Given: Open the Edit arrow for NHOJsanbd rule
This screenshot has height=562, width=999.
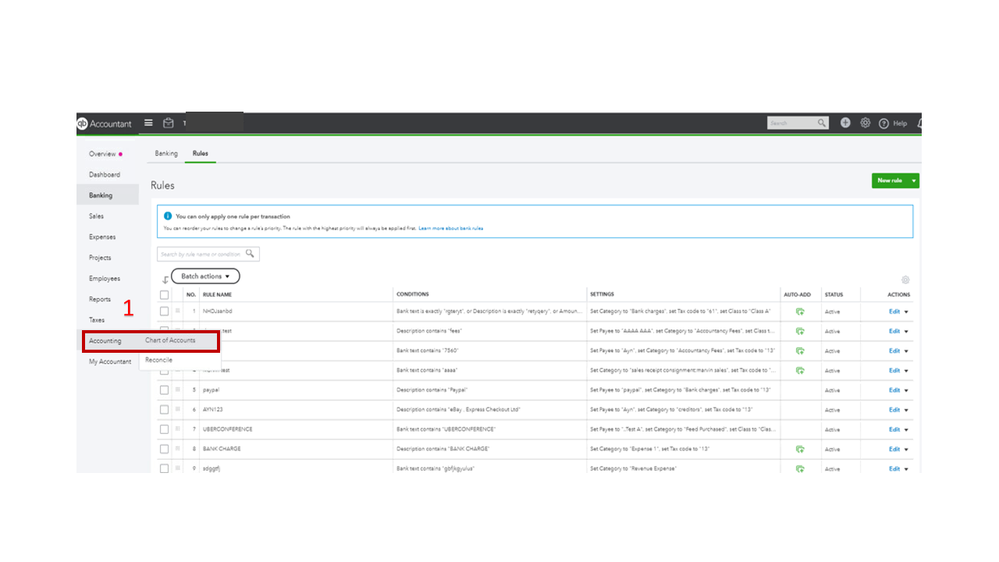Looking at the screenshot, I should pyautogui.click(x=906, y=312).
